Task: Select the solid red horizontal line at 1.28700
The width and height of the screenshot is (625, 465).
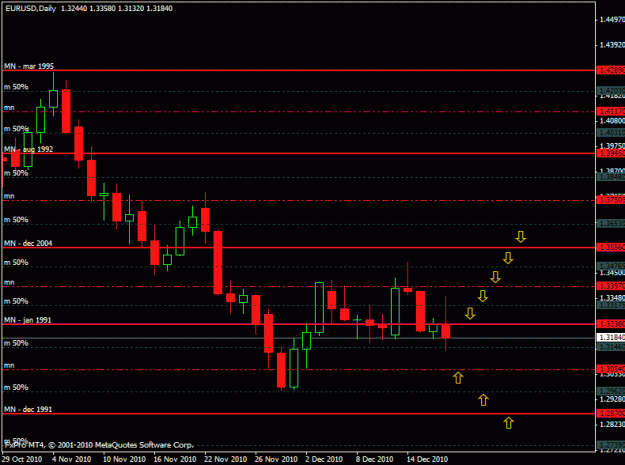Action: 299,414
